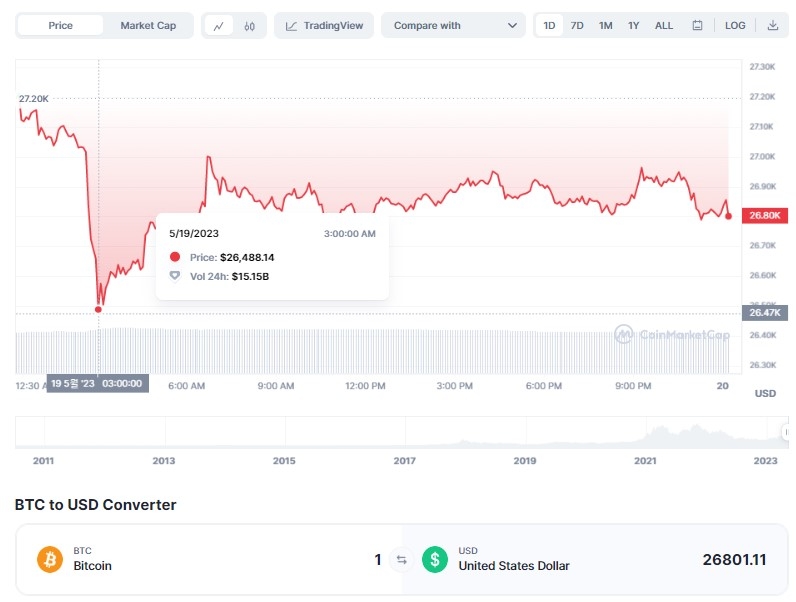Select the 1Y time range
796x602 pixels.
[x=633, y=25]
